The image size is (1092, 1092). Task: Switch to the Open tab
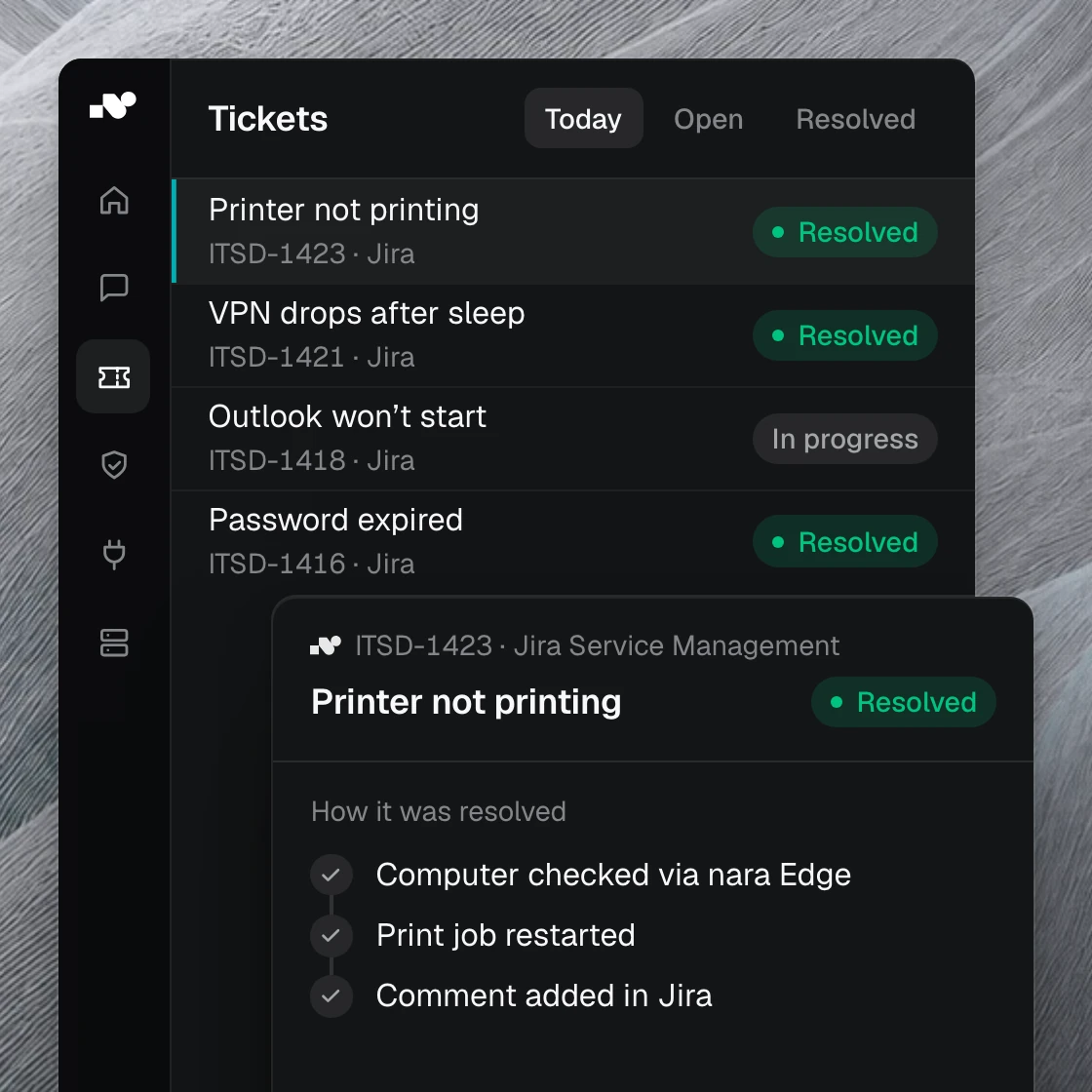[708, 119]
